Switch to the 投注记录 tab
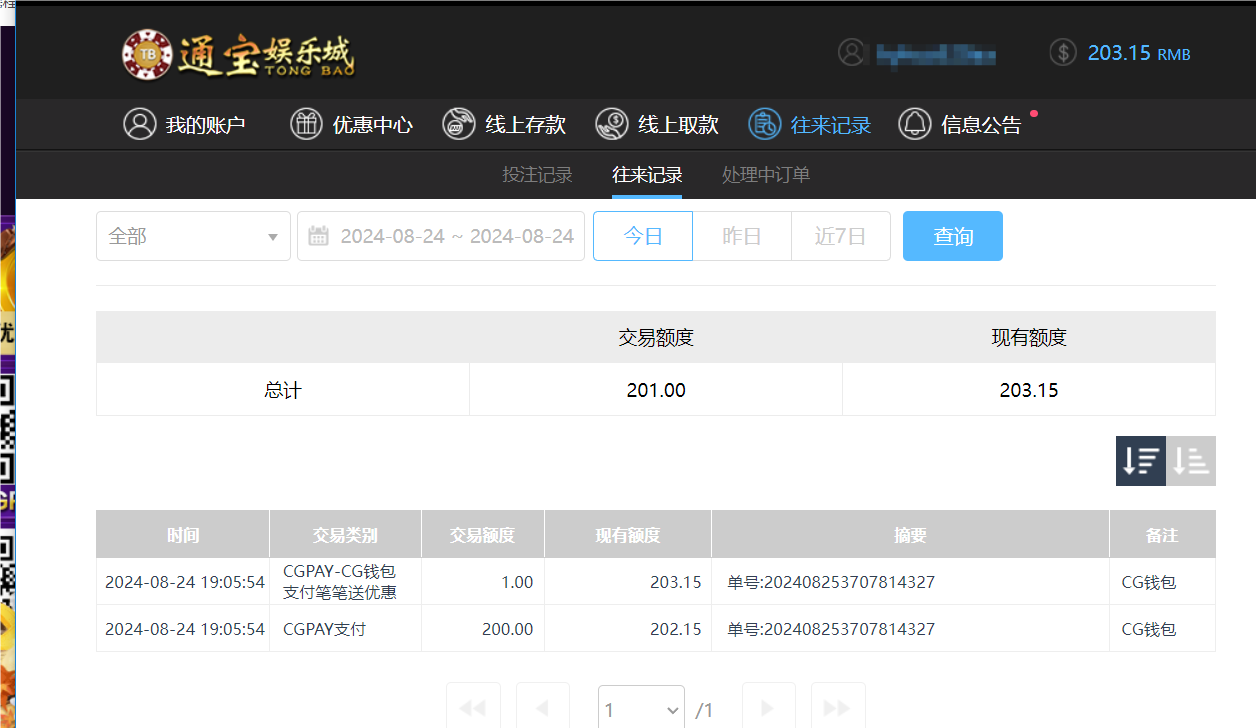The width and height of the screenshot is (1256, 728). (x=536, y=174)
